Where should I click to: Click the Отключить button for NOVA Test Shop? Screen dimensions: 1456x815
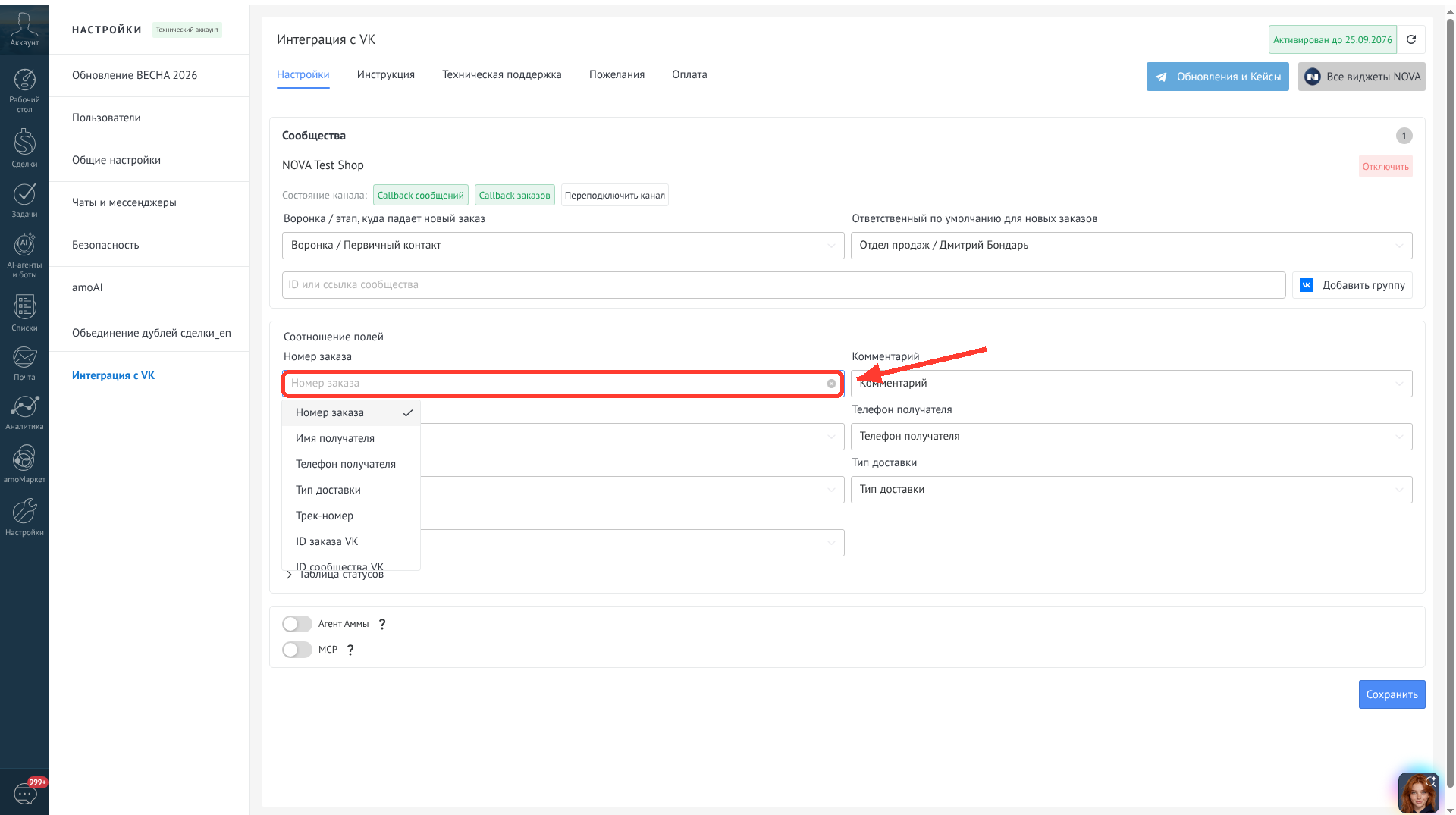click(x=1385, y=167)
